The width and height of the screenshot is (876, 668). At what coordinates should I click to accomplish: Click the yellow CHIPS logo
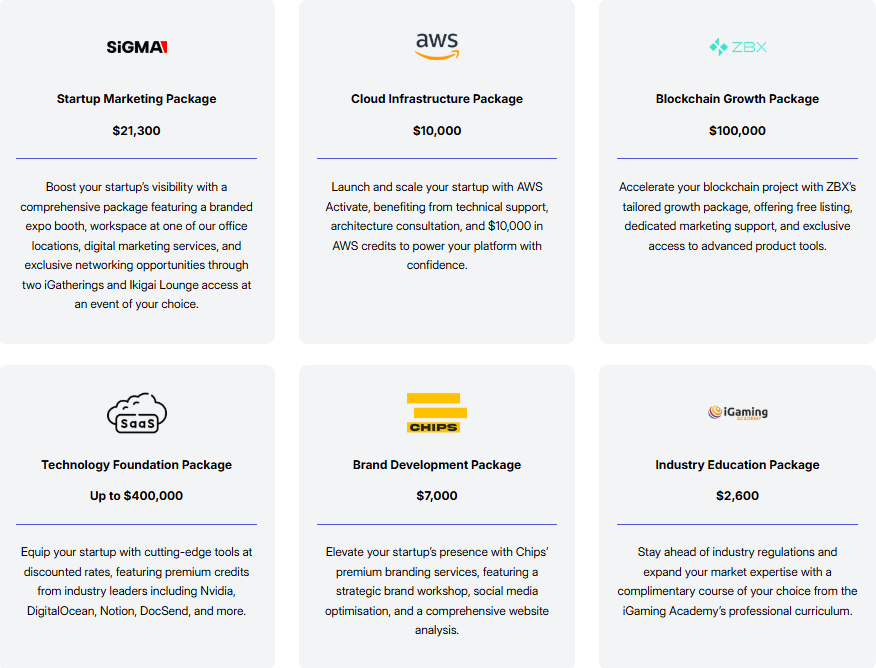coord(437,413)
